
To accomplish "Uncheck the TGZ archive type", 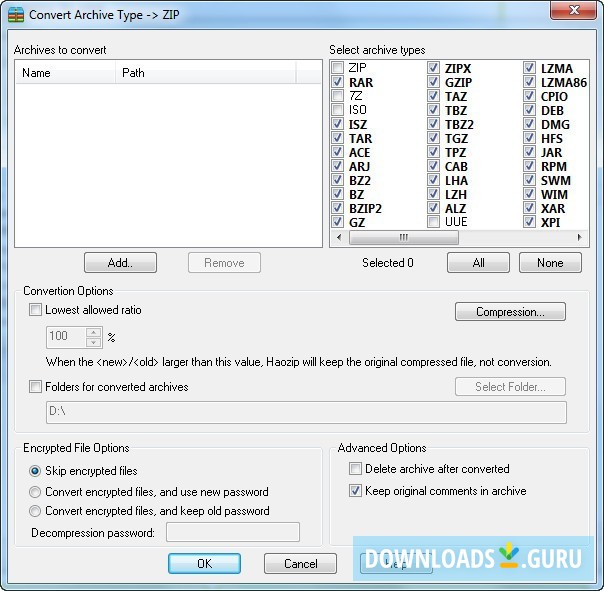I will coord(433,138).
